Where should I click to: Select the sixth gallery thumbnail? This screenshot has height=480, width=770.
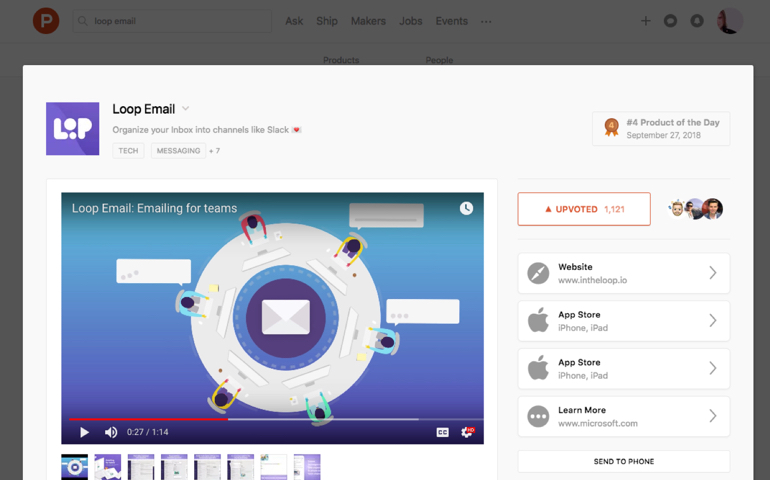(x=241, y=467)
